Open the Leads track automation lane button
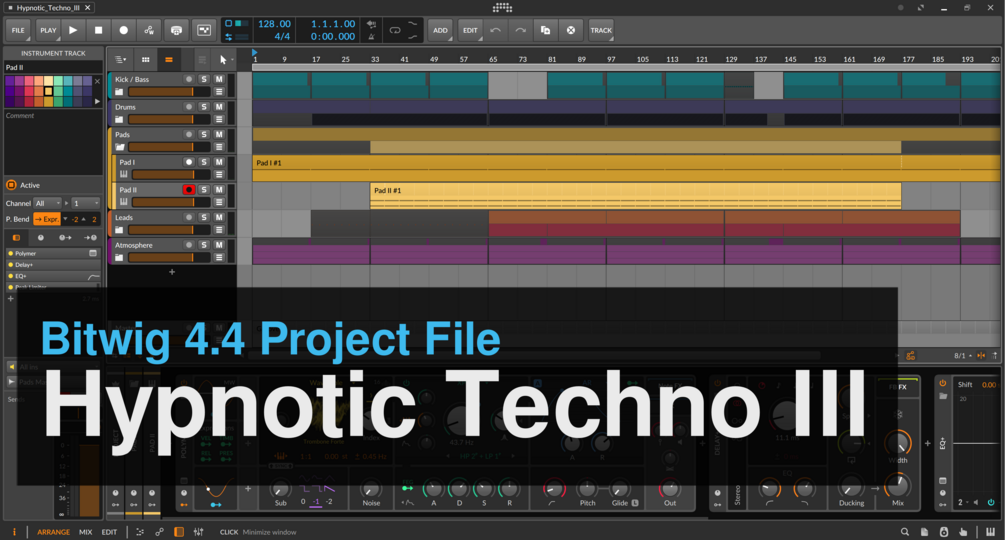The height and width of the screenshot is (540, 1005). click(x=219, y=230)
